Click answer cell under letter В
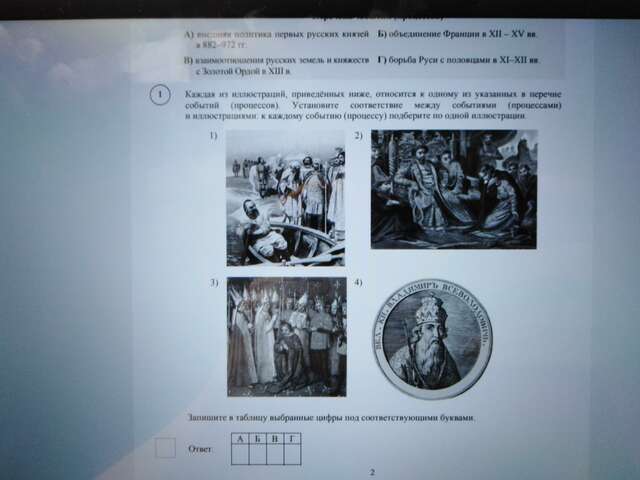640x480 pixels. [275, 454]
